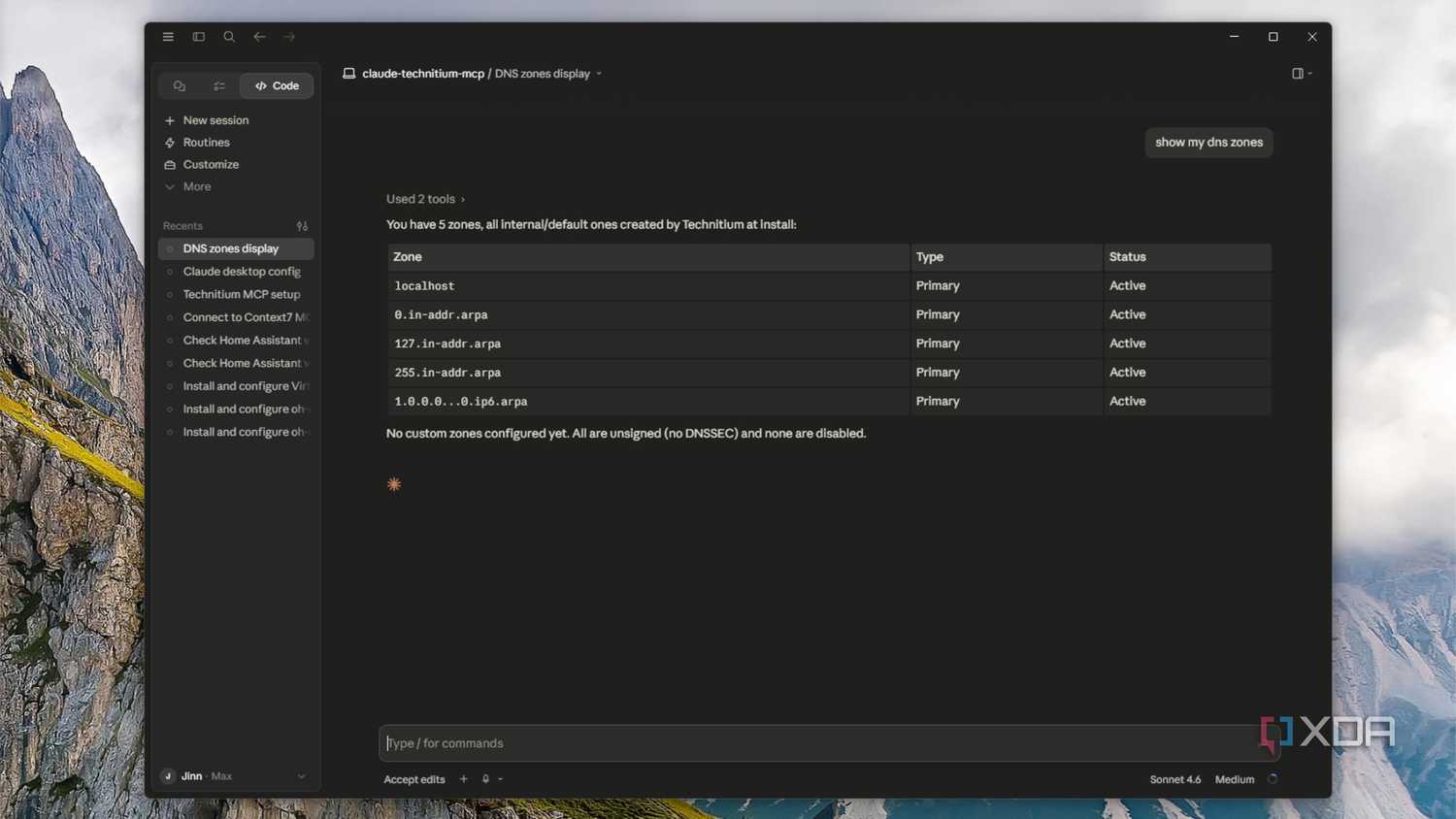The image size is (1456, 819).
Task: Close the Claude window
Action: (1312, 37)
